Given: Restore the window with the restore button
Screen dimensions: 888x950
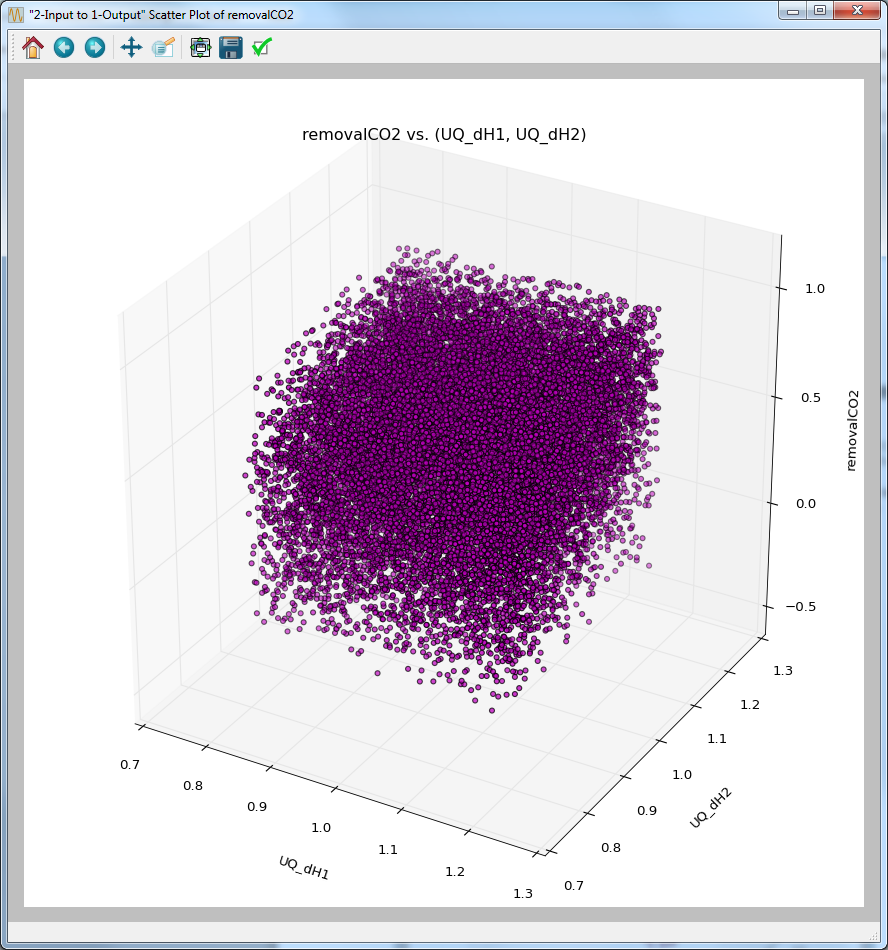Looking at the screenshot, I should pos(820,11).
